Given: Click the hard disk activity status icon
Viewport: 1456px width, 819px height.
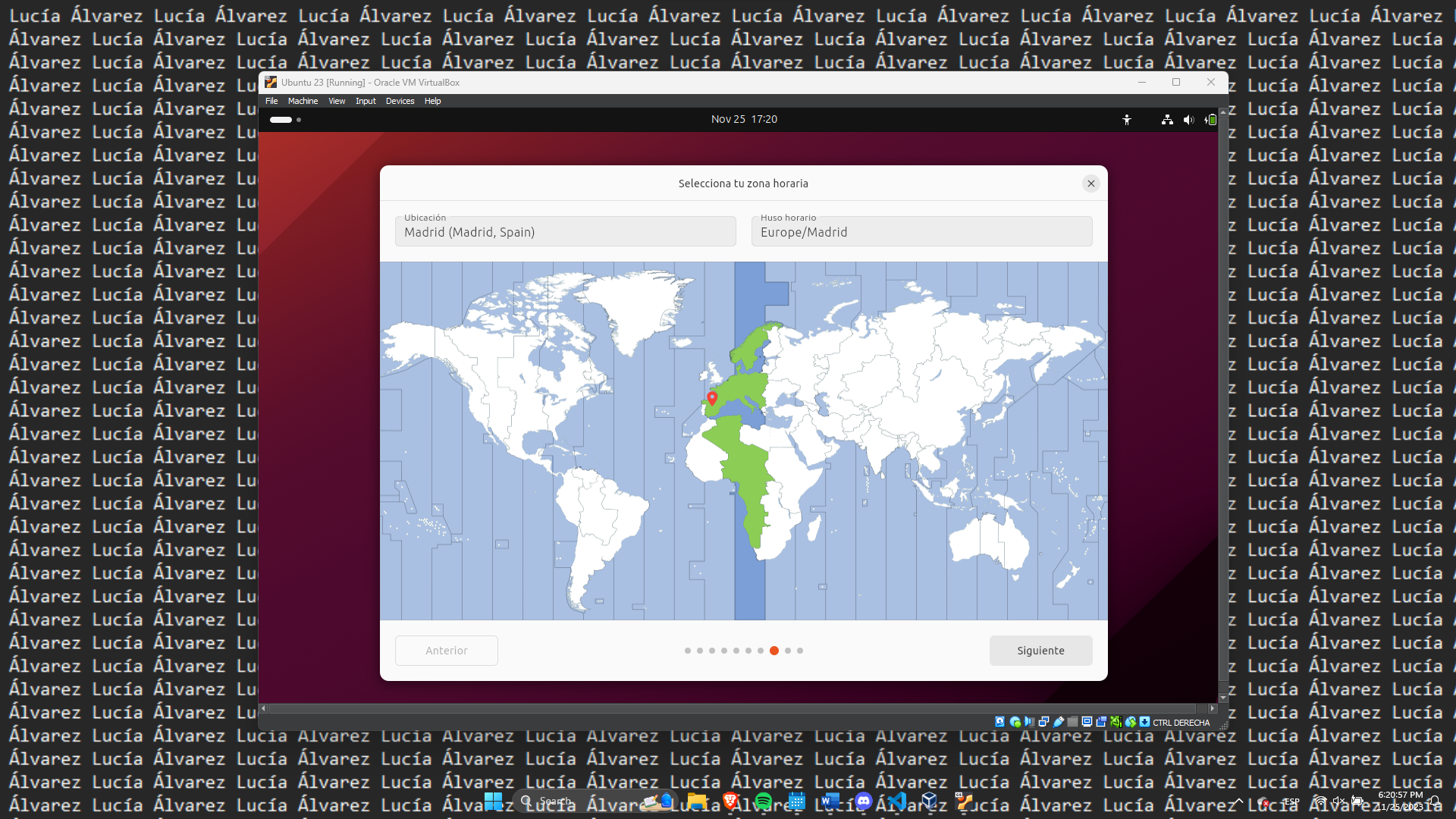Looking at the screenshot, I should click(1000, 722).
